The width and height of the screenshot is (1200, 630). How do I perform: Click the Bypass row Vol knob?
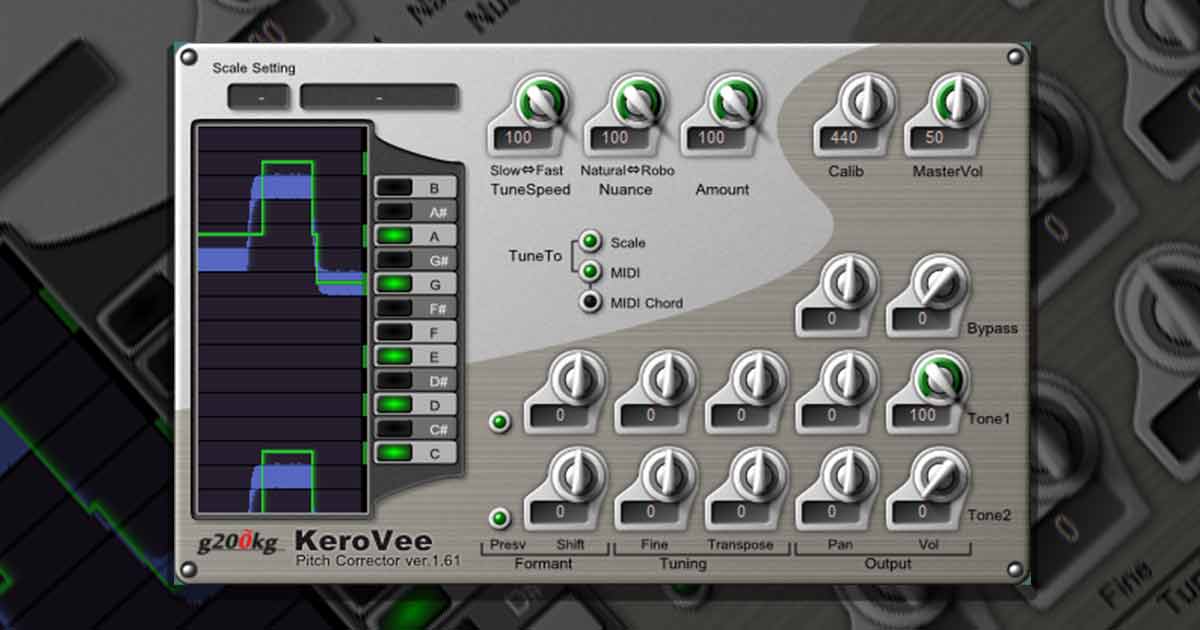click(x=940, y=283)
